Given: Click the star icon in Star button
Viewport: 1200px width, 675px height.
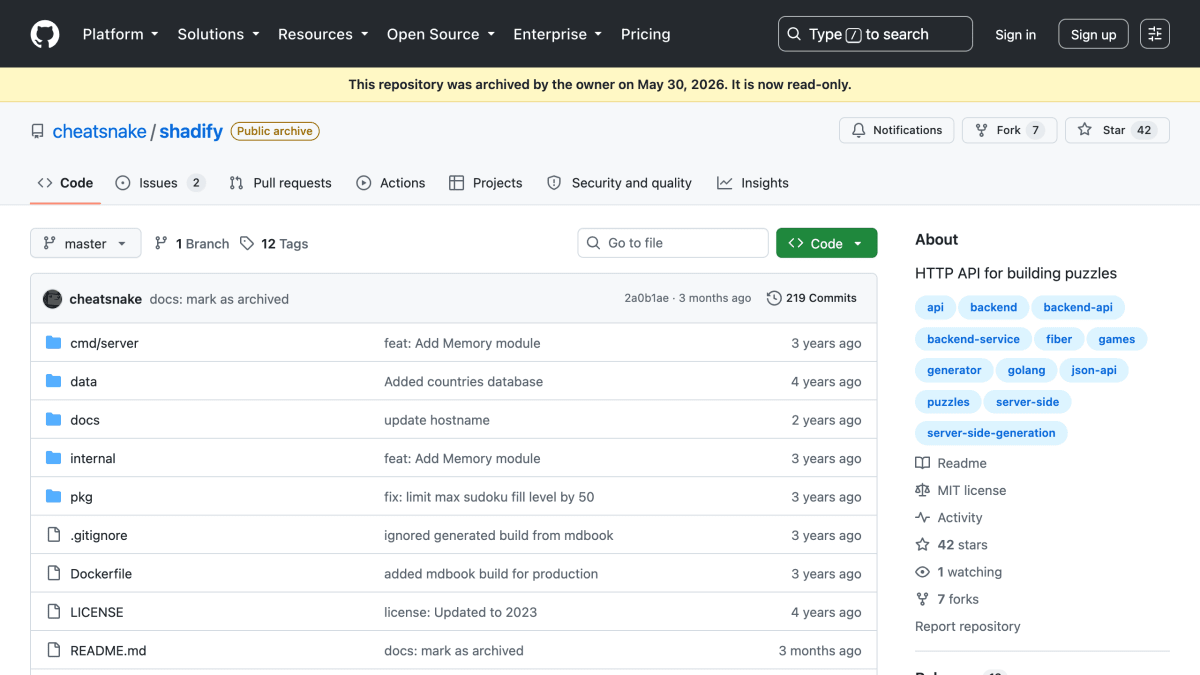Looking at the screenshot, I should [1085, 130].
